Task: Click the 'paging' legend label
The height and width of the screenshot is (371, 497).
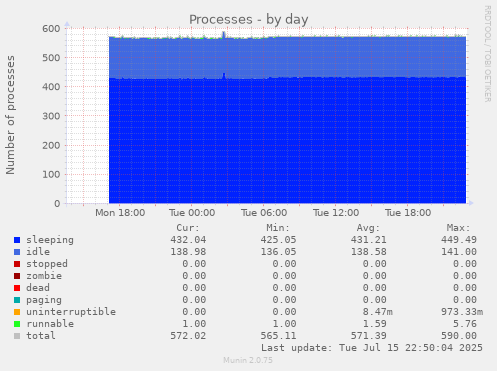Action: [x=44, y=300]
